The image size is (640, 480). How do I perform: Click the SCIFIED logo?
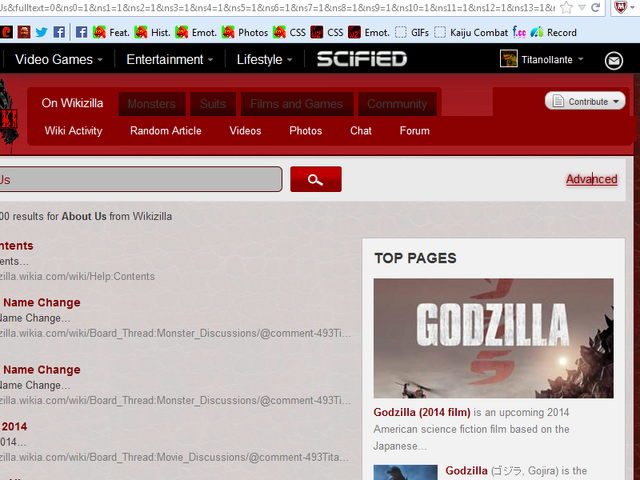[362, 59]
